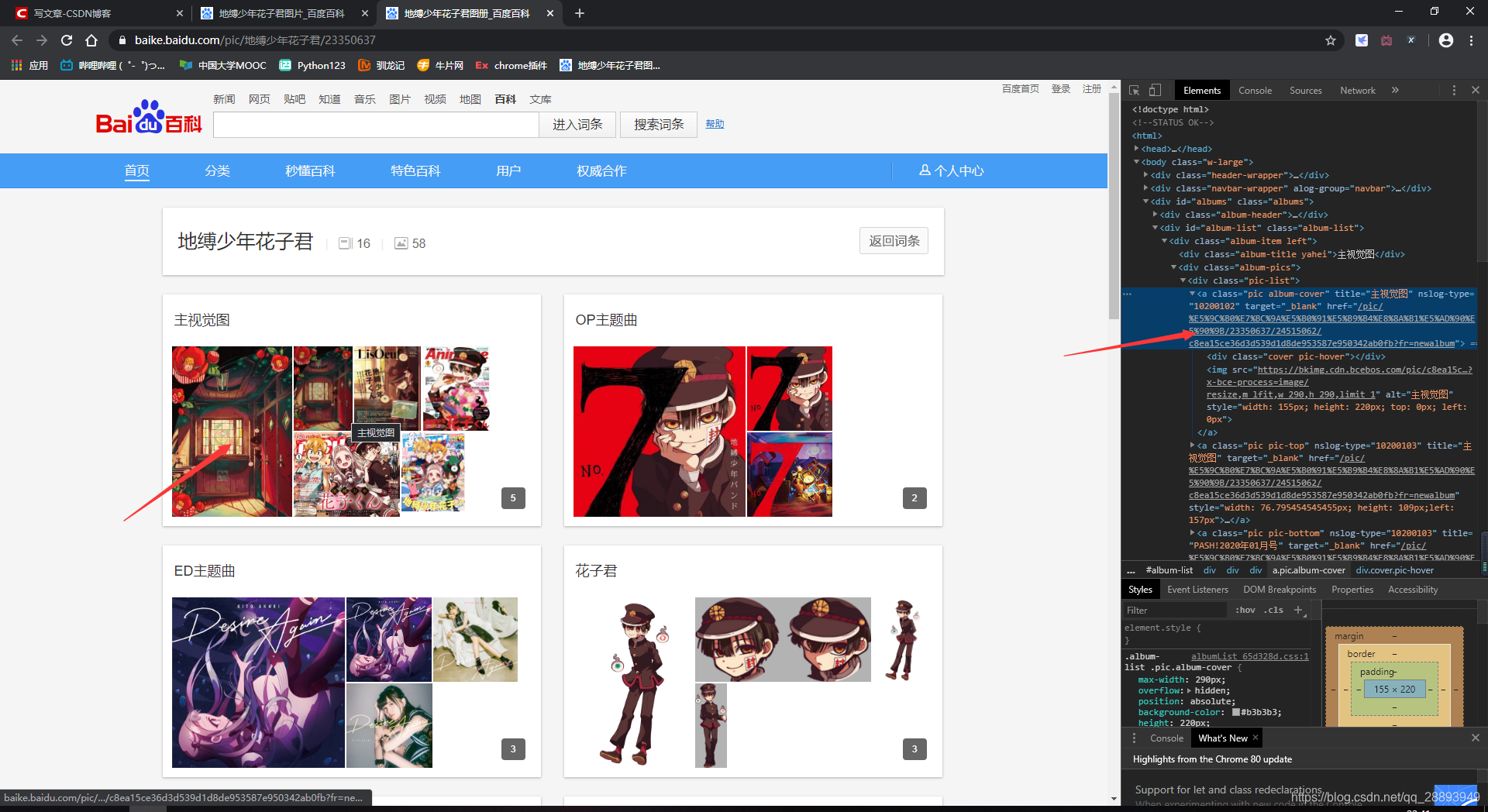Click the 返回词条 button

point(894,241)
